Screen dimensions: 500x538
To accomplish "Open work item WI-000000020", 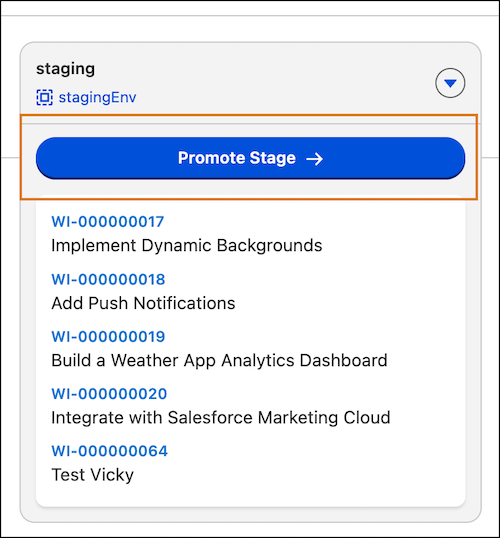I will (109, 394).
